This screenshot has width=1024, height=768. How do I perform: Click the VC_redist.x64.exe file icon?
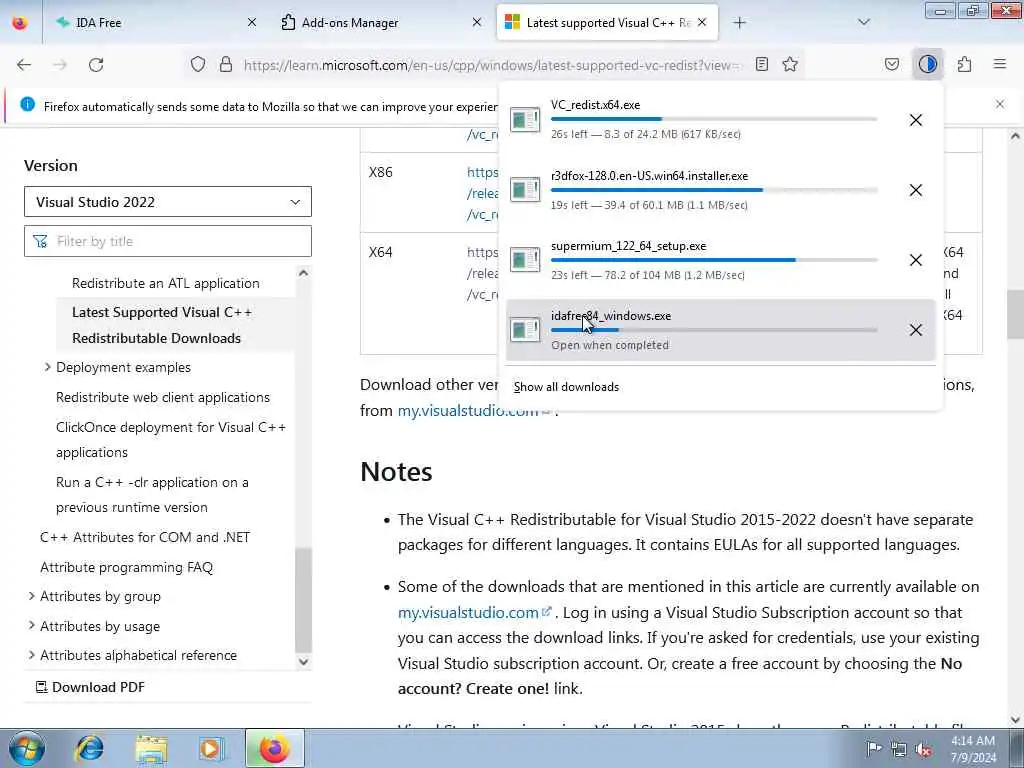(x=525, y=120)
